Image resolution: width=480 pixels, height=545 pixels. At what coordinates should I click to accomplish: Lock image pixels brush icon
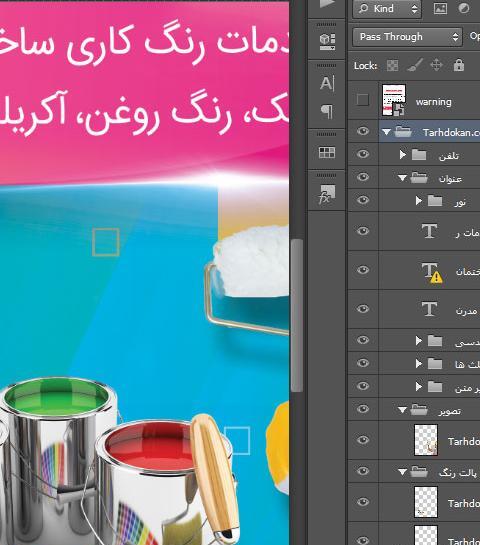click(415, 65)
